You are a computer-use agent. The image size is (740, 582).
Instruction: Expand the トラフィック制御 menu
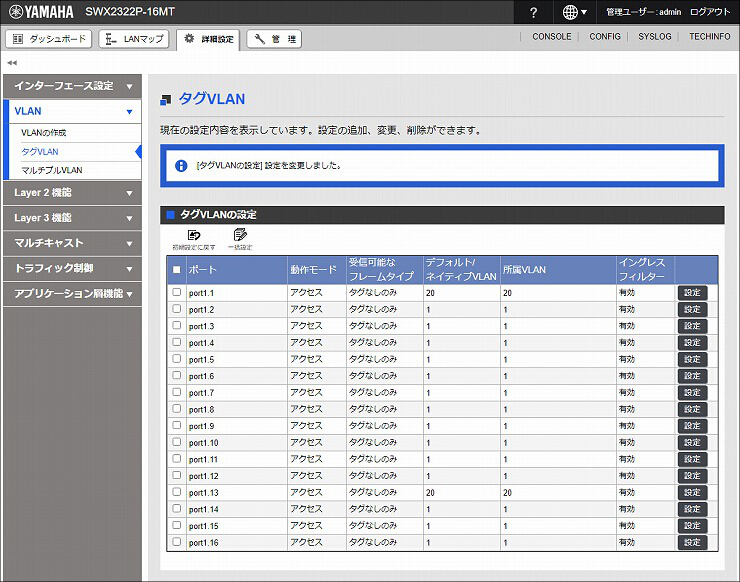(72, 269)
